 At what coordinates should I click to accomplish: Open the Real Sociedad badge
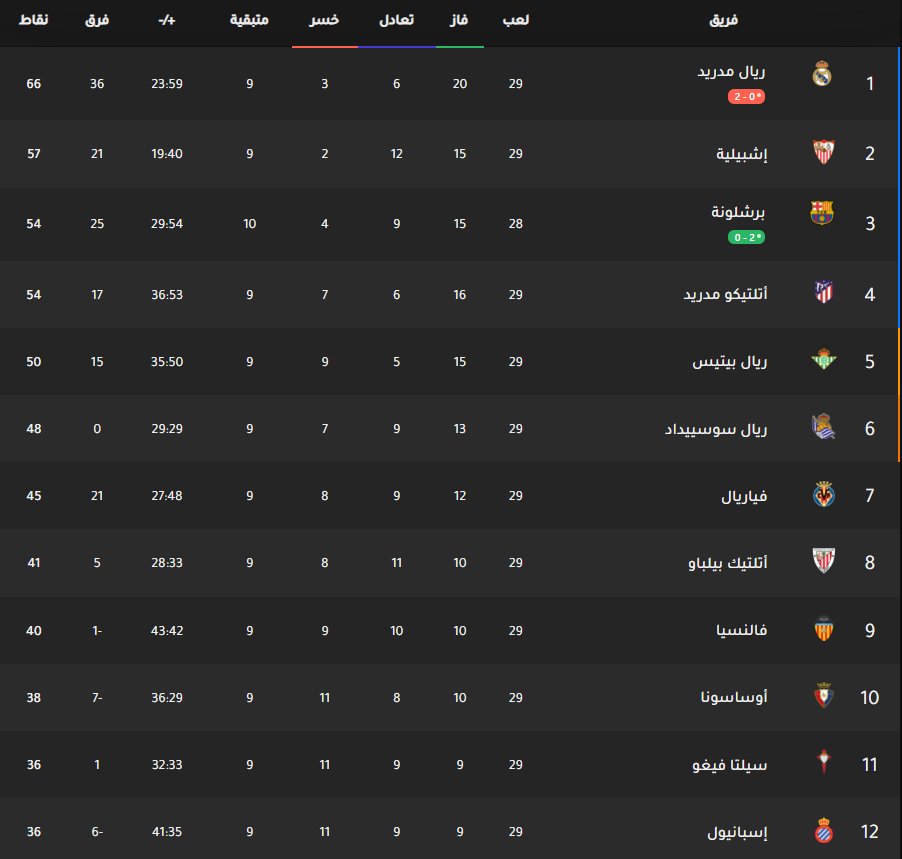pyautogui.click(x=823, y=426)
